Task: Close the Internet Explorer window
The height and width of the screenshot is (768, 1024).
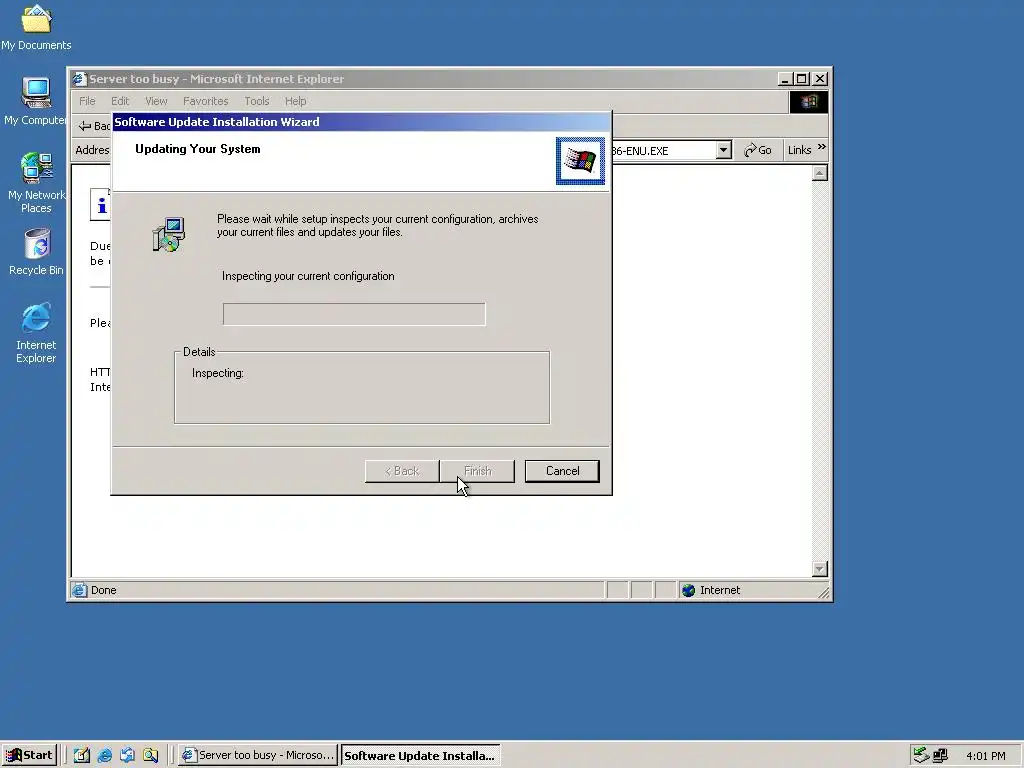Action: (820, 79)
